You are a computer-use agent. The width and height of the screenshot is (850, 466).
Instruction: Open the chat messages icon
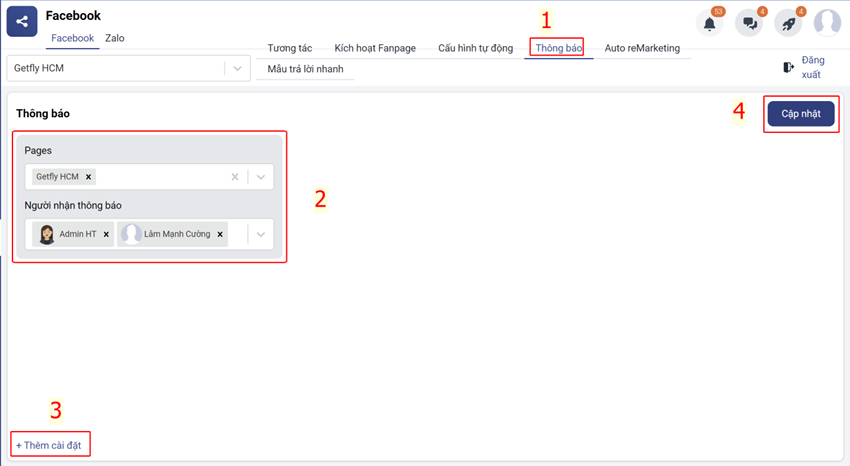[748, 24]
